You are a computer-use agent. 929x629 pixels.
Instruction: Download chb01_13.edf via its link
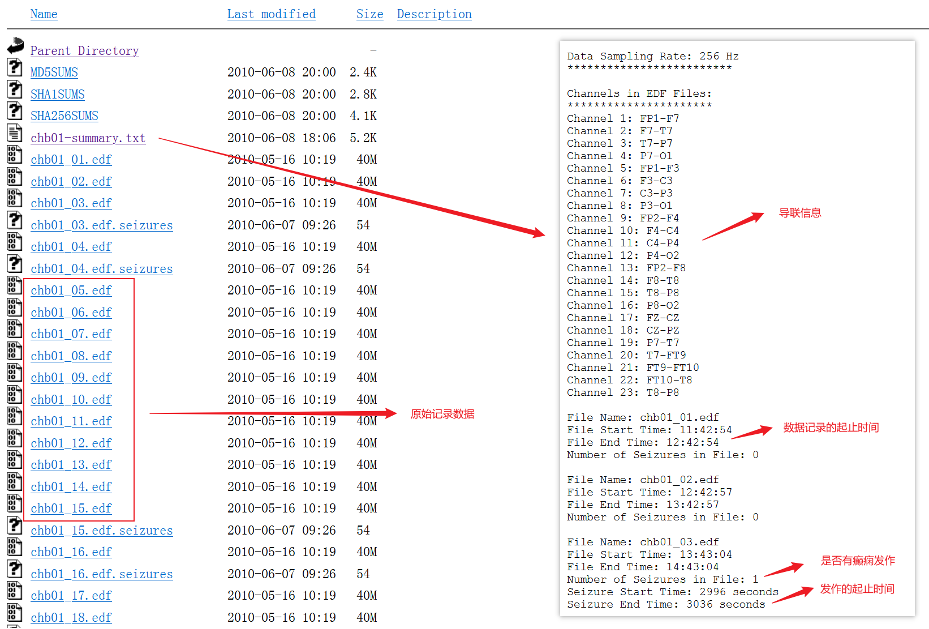click(x=71, y=465)
